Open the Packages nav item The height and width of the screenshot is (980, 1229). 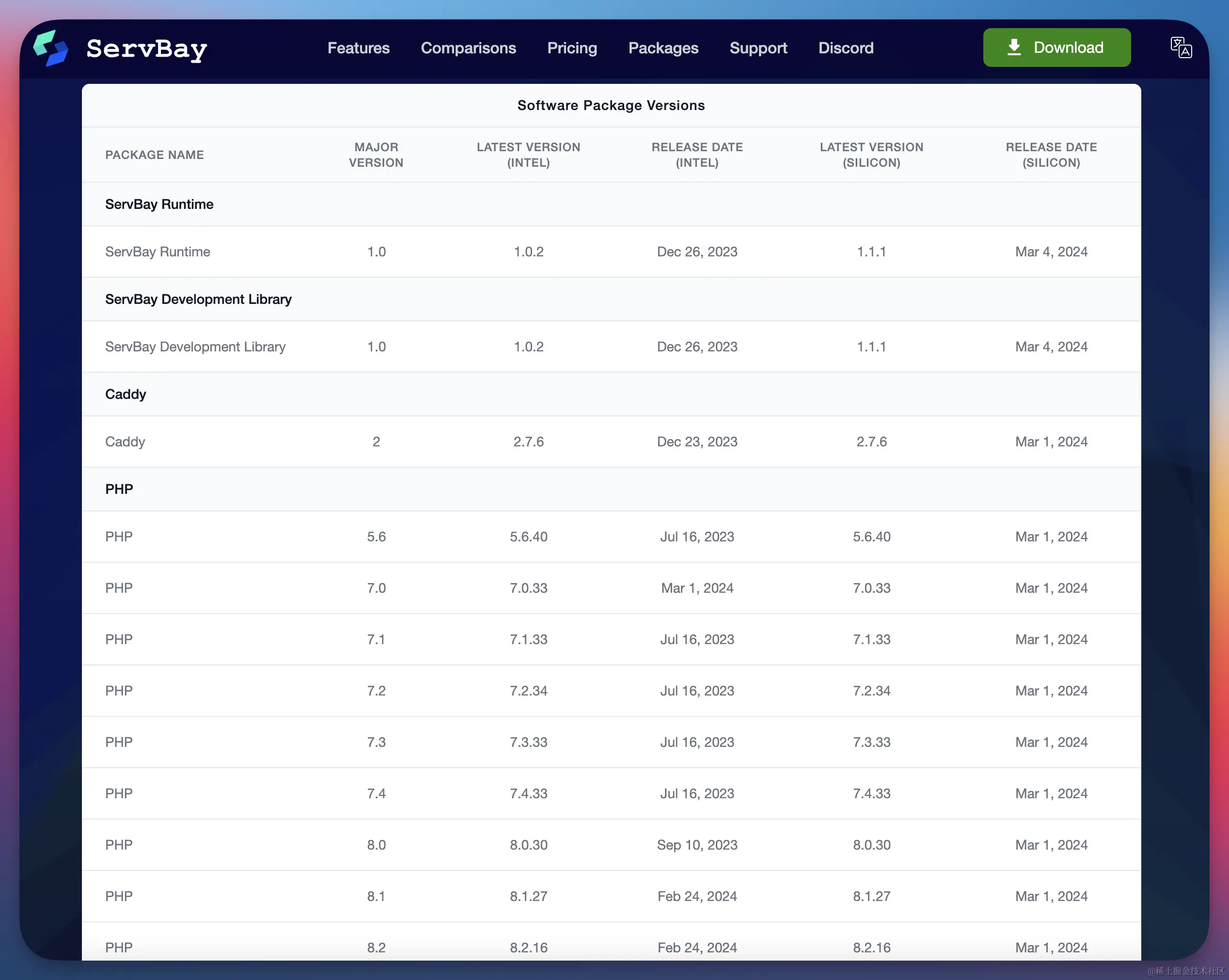663,48
